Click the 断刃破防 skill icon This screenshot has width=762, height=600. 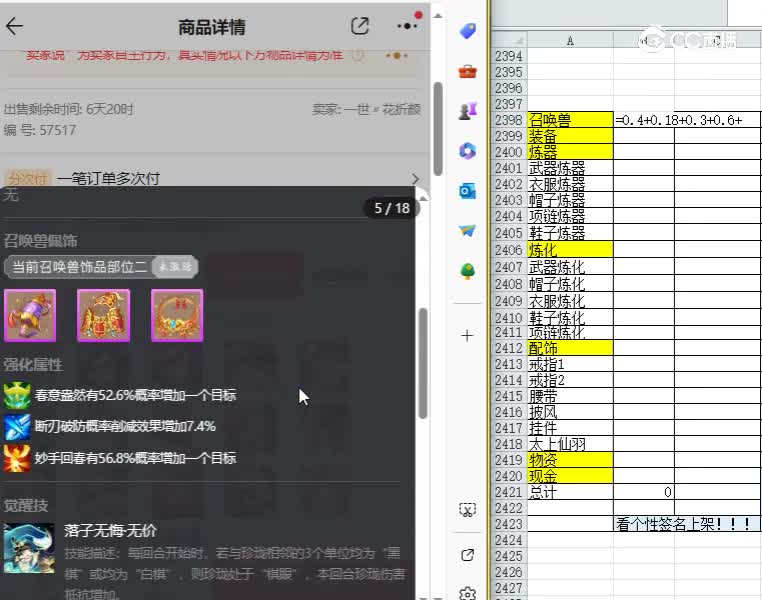point(17,427)
